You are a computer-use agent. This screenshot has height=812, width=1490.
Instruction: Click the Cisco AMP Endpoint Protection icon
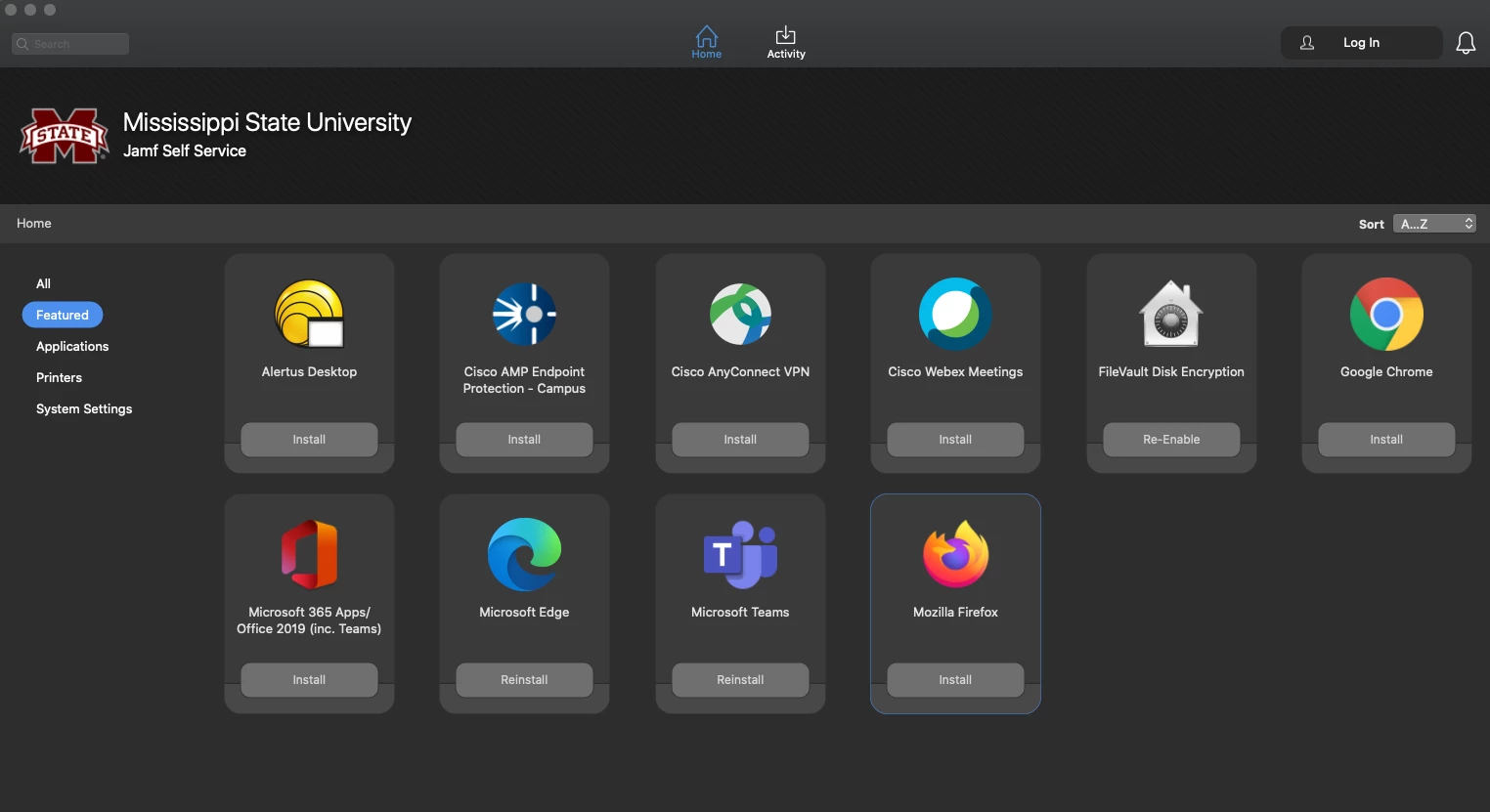tap(524, 314)
